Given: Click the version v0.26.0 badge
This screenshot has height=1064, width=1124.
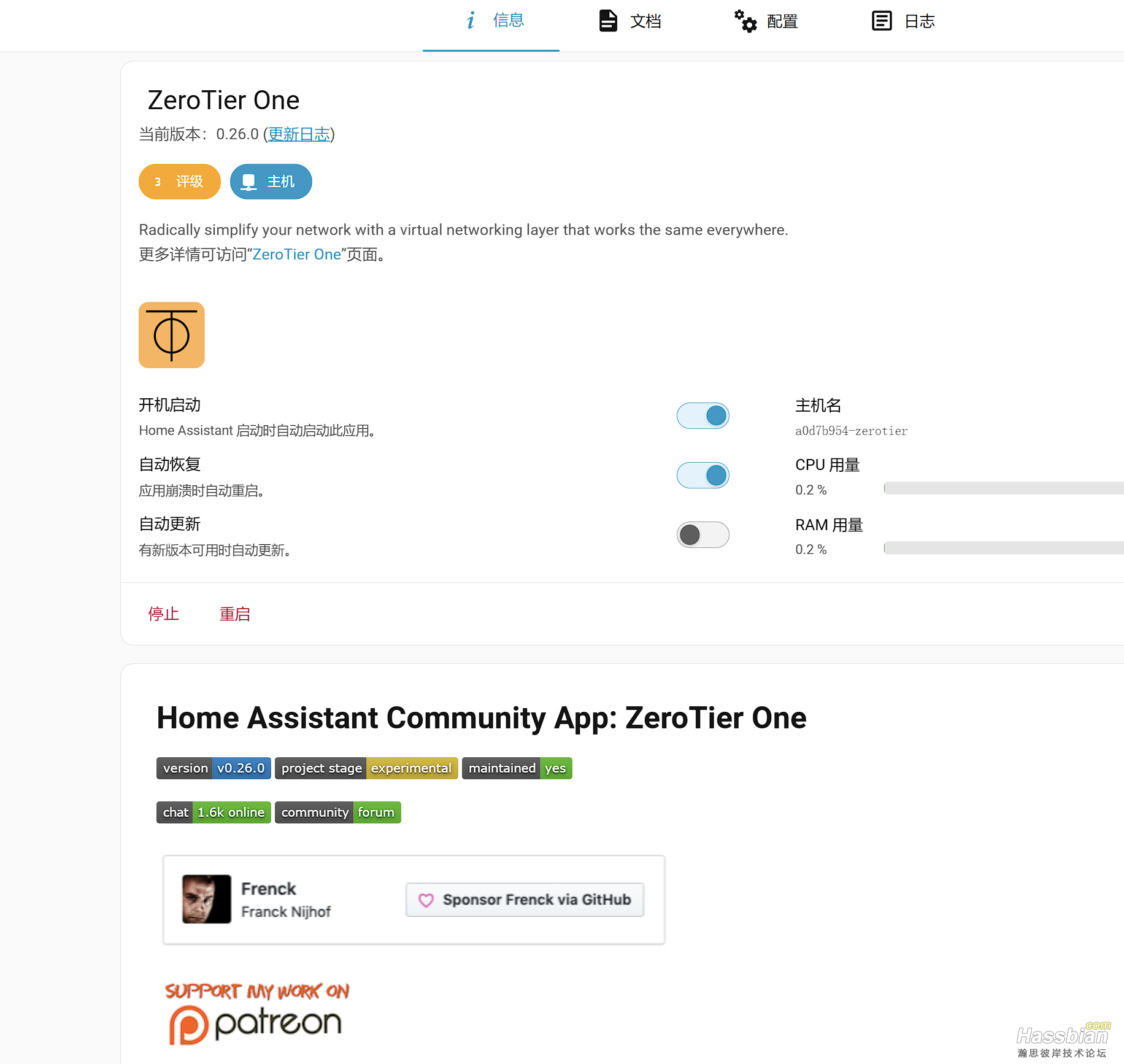Looking at the screenshot, I should click(x=214, y=768).
